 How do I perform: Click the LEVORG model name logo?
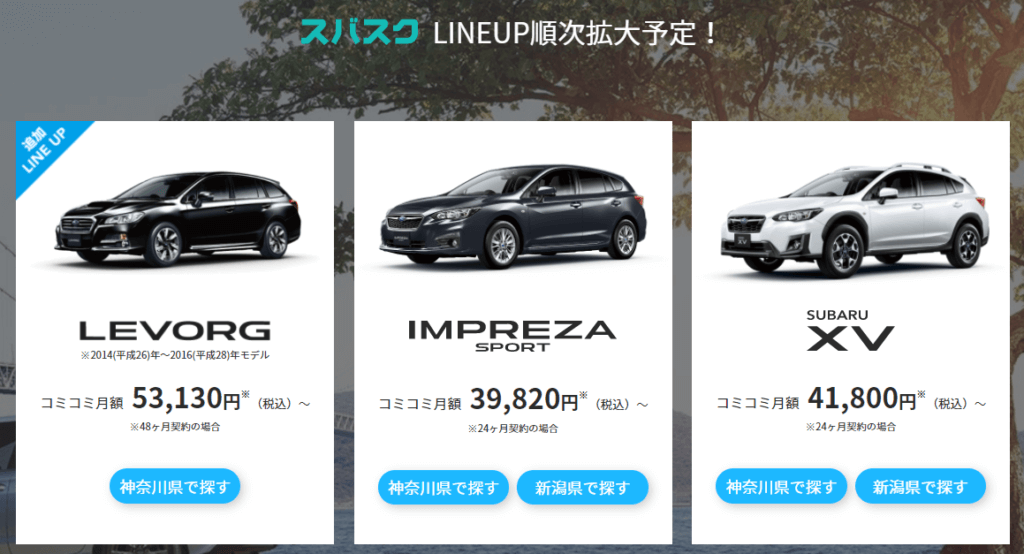[x=175, y=331]
